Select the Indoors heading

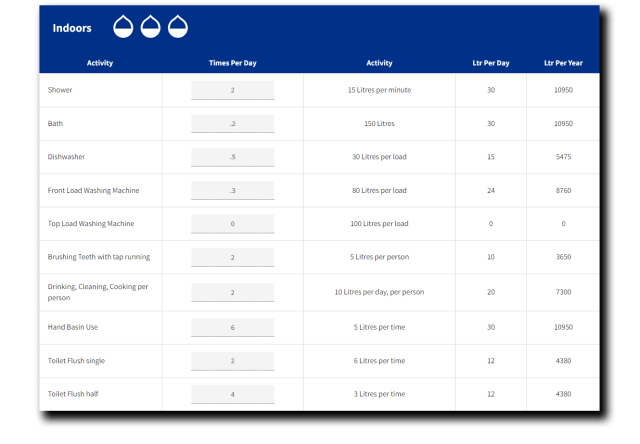72,28
